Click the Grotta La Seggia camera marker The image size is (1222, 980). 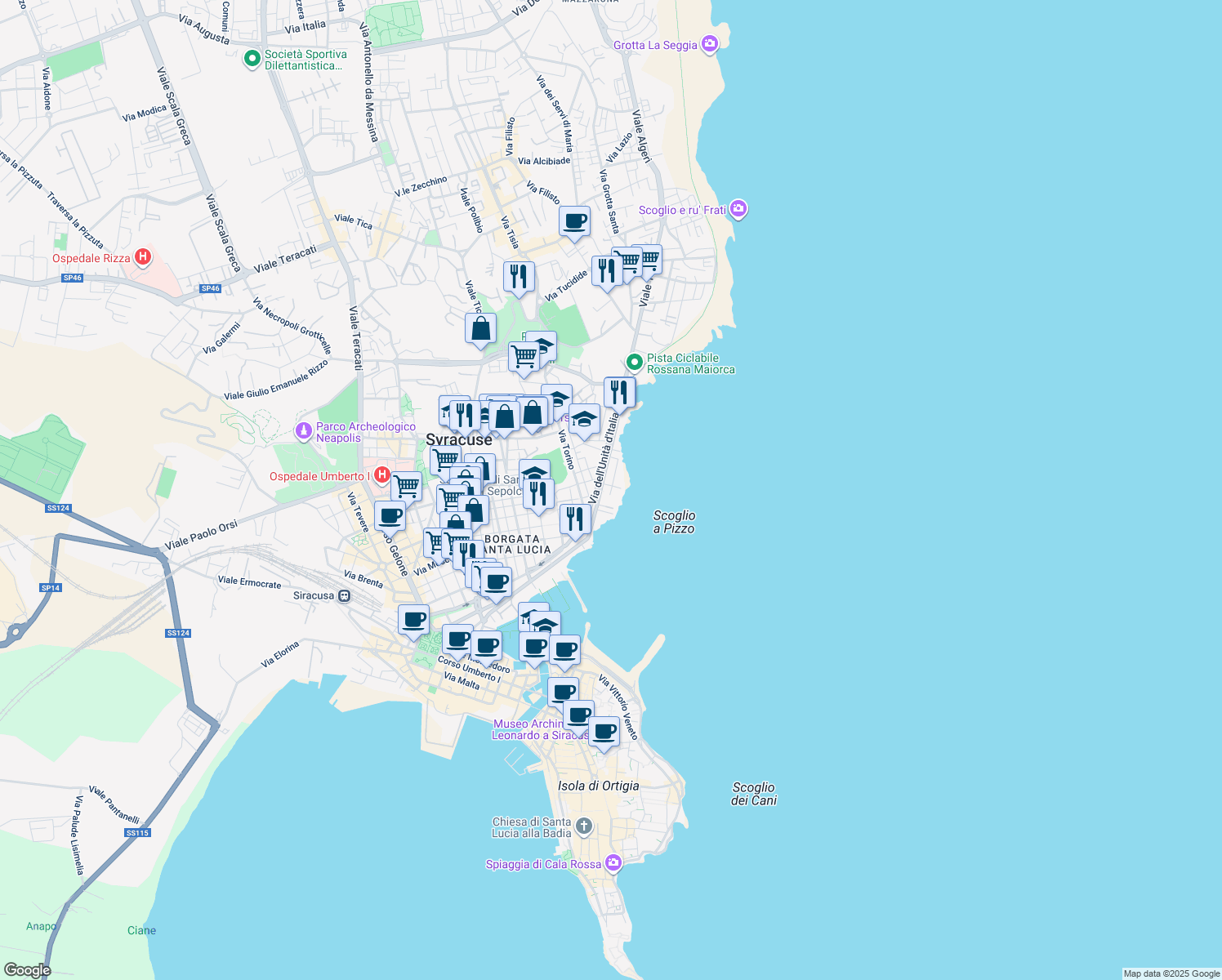click(x=710, y=44)
